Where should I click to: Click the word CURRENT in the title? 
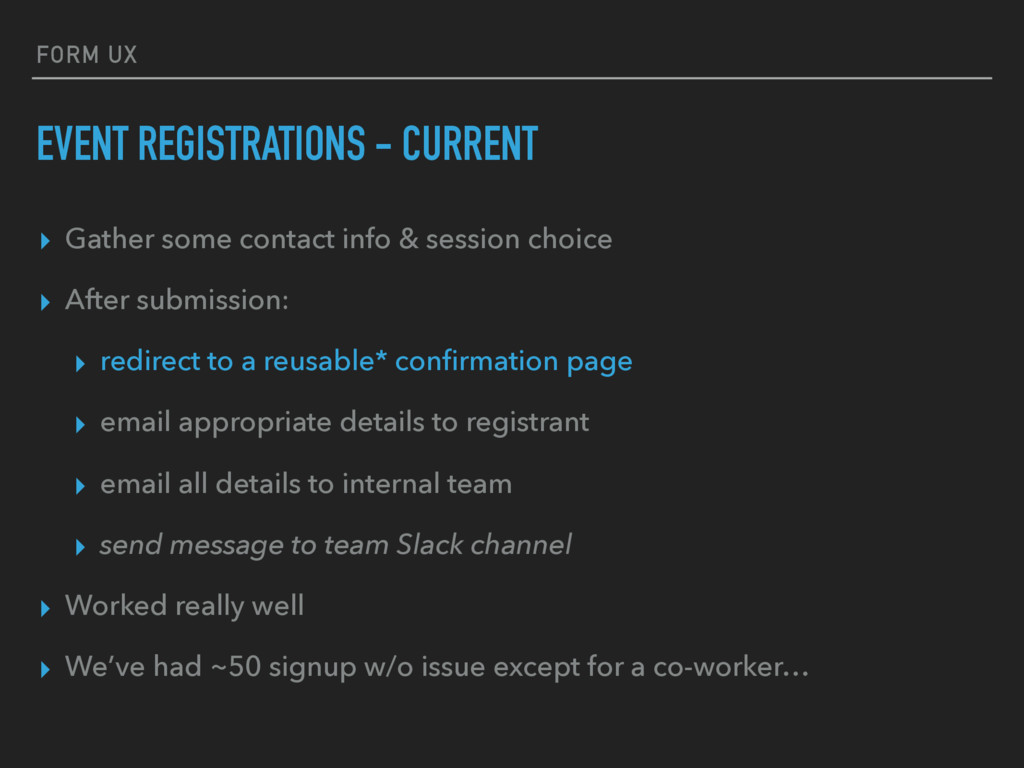pos(470,143)
